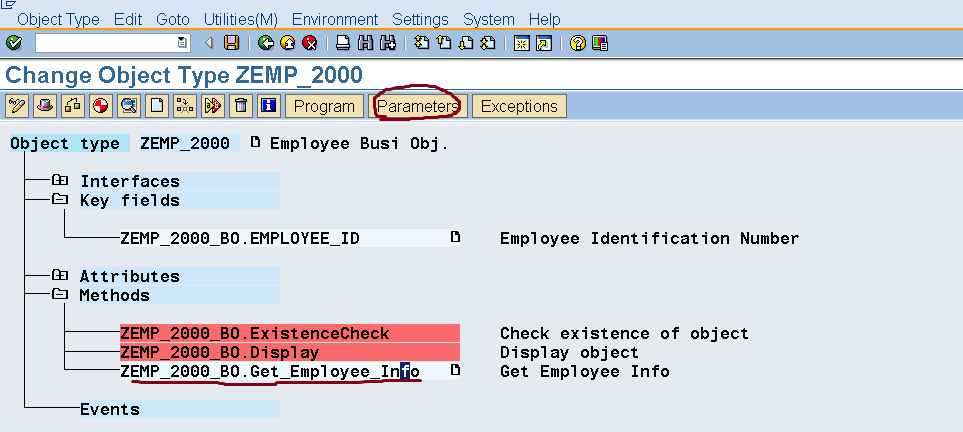
Task: Create new component with blank page icon
Action: pyautogui.click(x=157, y=106)
